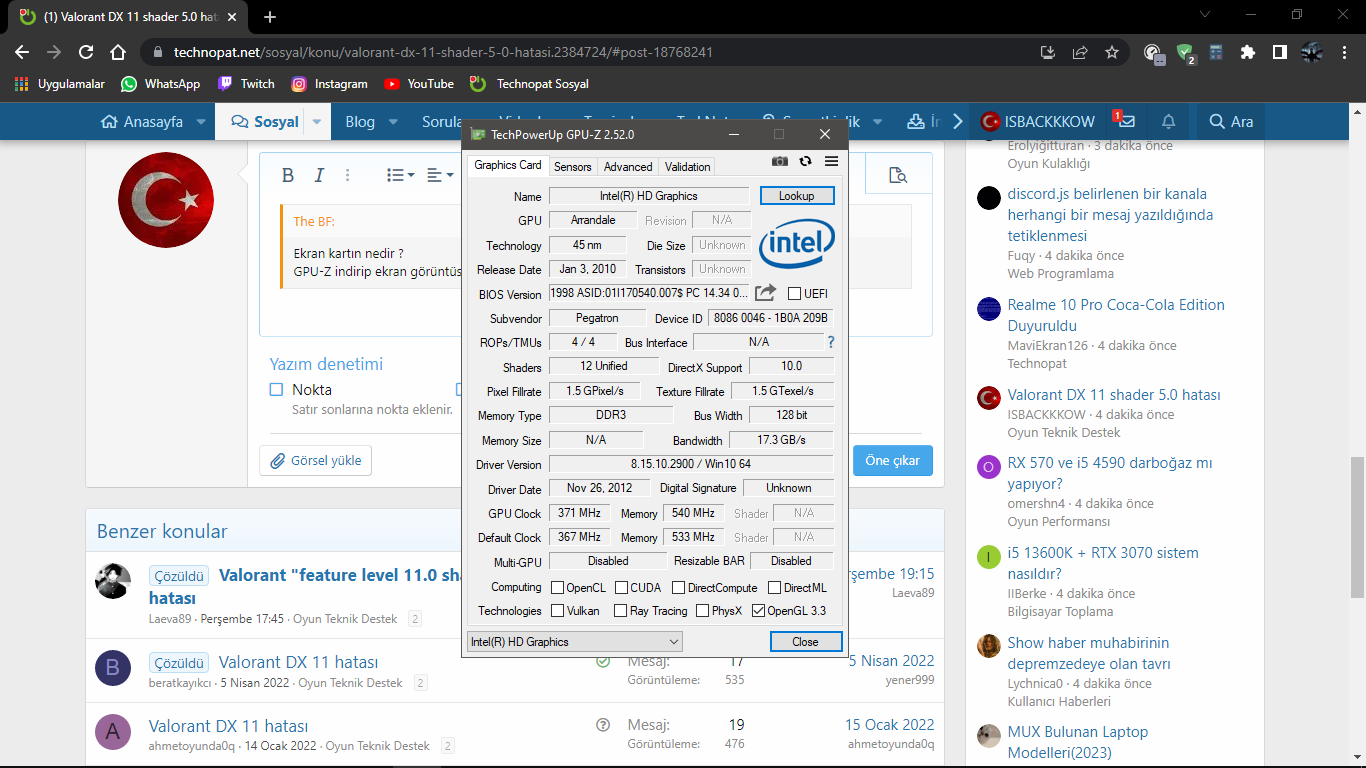
Task: Open more formatting options dots in editor
Action: coord(348,175)
